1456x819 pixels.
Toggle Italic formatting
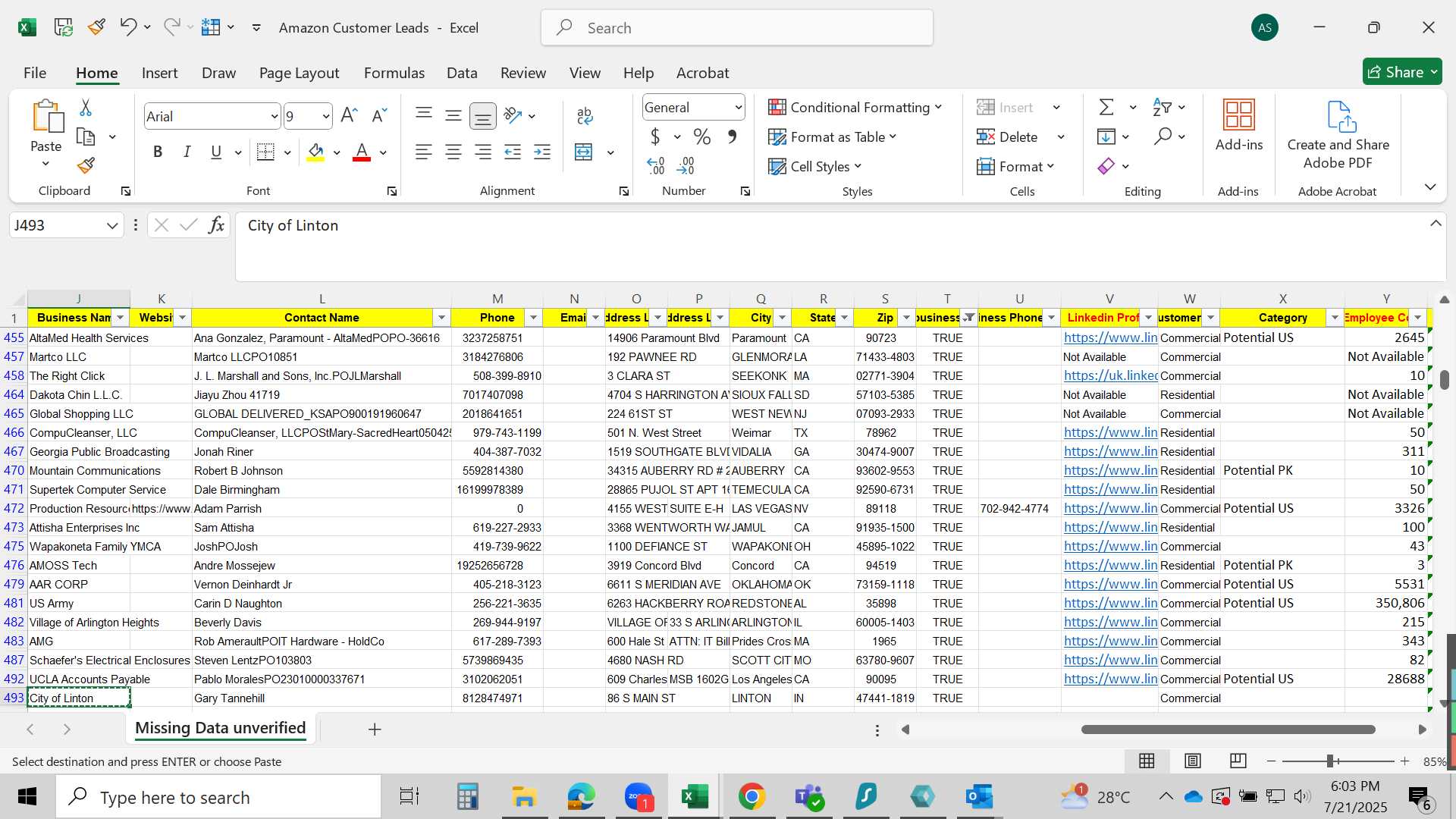pyautogui.click(x=187, y=152)
